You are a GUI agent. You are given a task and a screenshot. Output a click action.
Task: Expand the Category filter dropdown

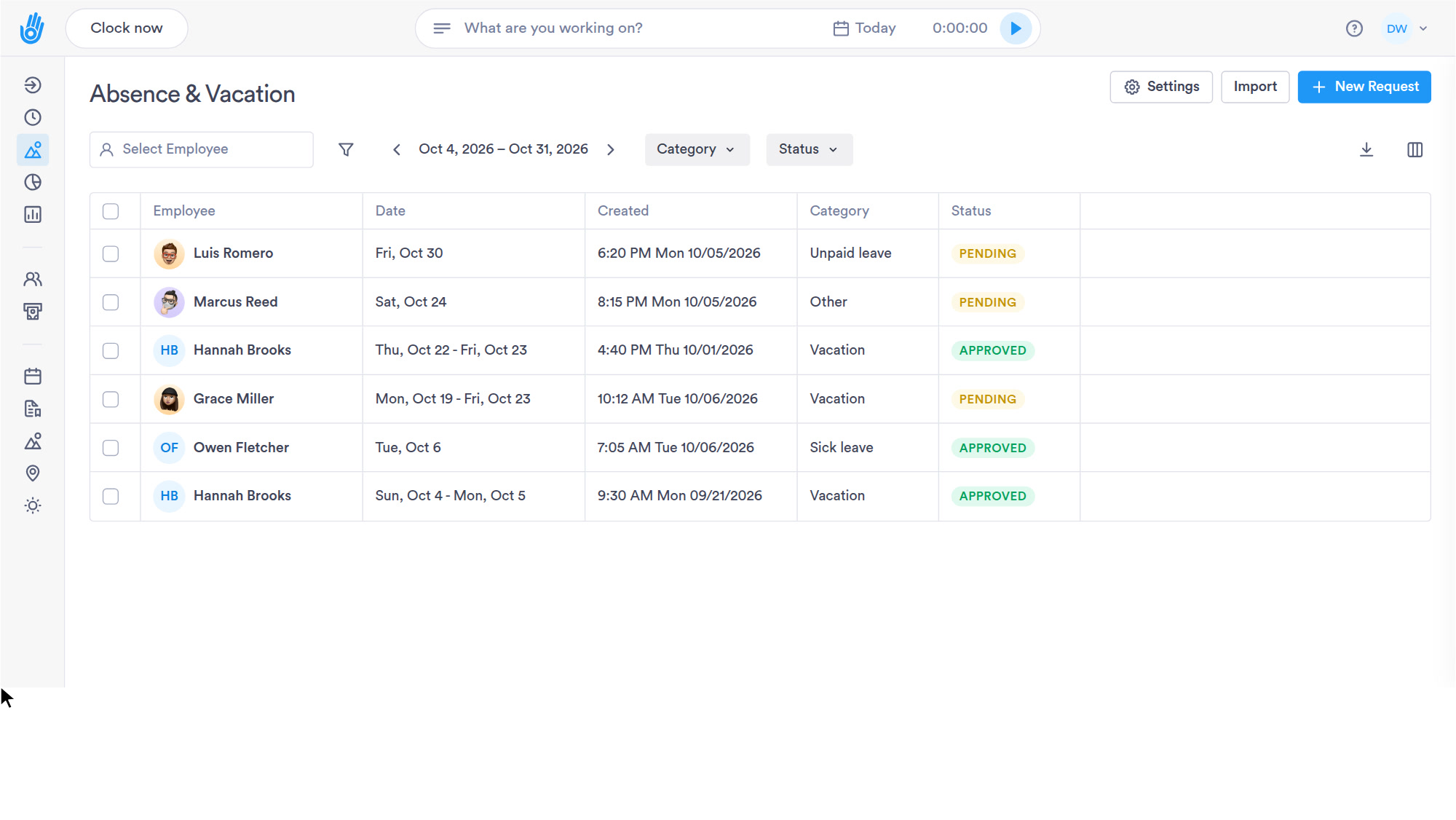[697, 149]
